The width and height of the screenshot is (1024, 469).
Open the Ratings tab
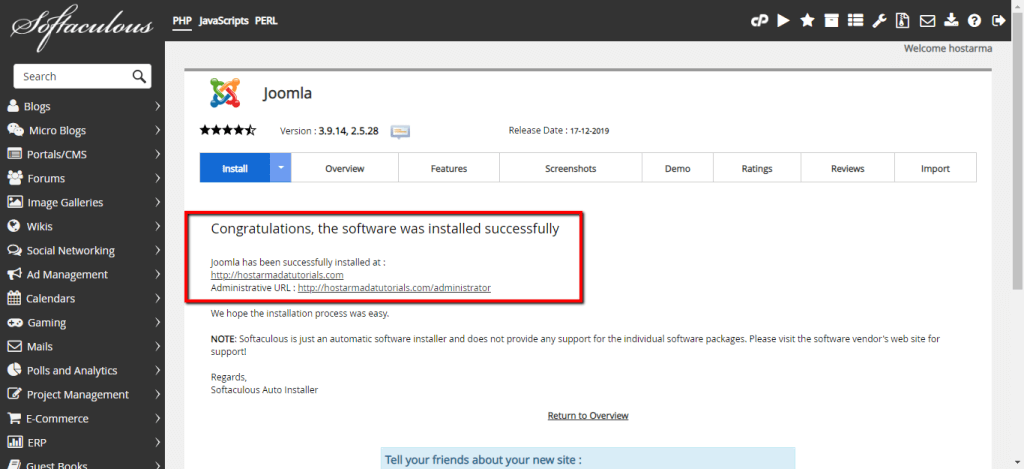point(757,168)
